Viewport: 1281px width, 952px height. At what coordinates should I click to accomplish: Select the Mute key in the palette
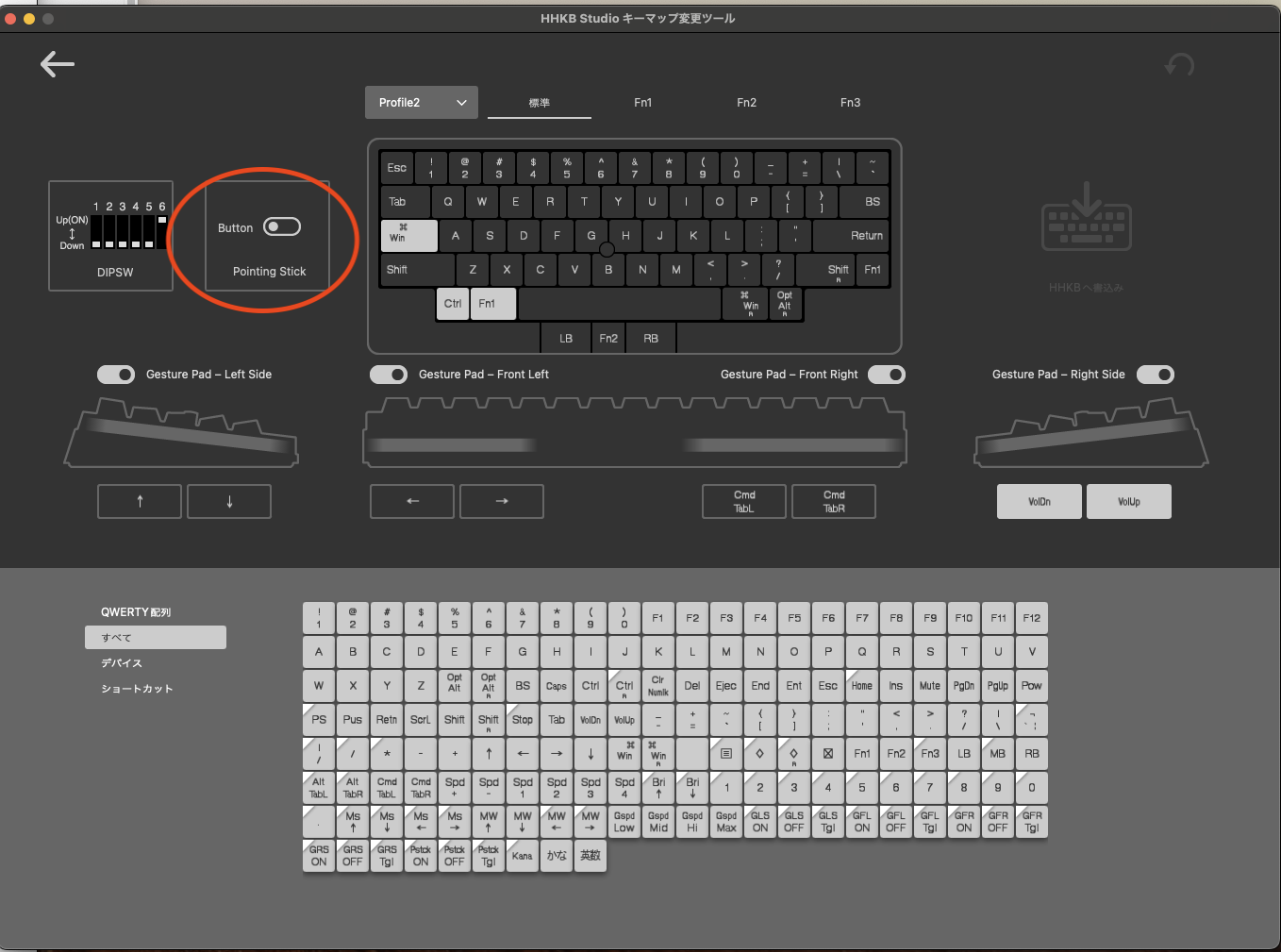click(x=930, y=686)
